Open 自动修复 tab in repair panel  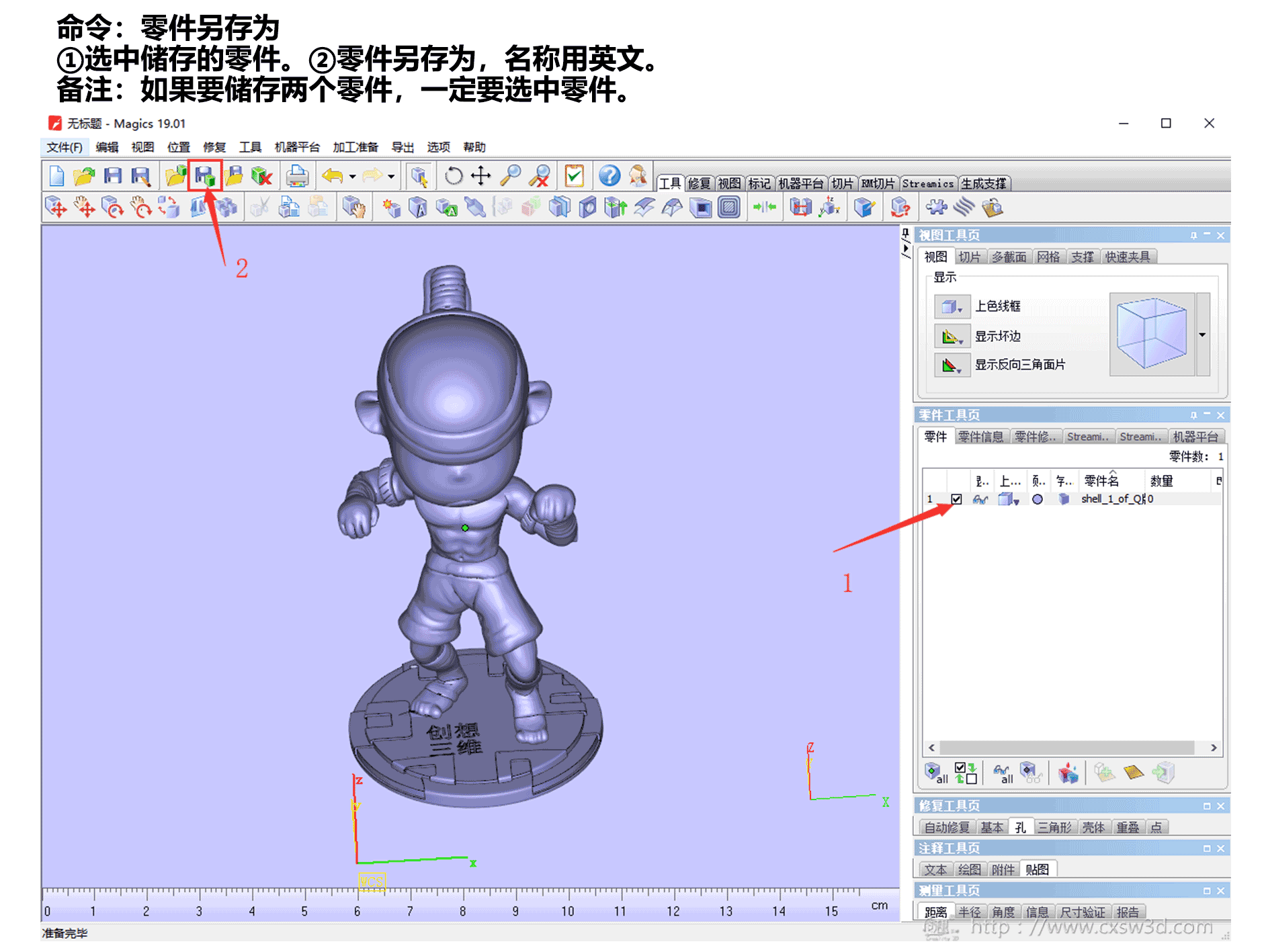[x=947, y=828]
